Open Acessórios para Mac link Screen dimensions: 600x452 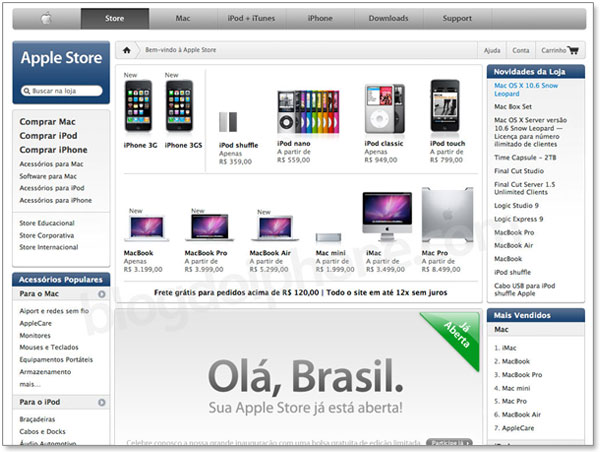pyautogui.click(x=51, y=164)
